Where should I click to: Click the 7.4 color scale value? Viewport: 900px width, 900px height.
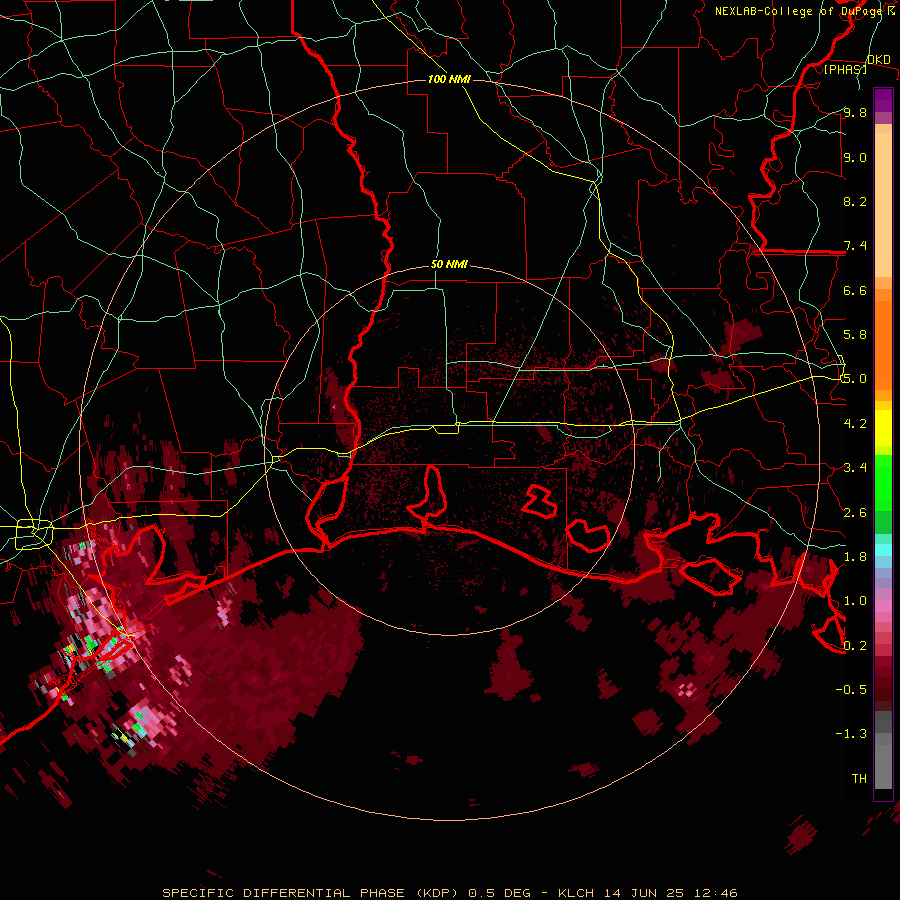click(x=855, y=246)
